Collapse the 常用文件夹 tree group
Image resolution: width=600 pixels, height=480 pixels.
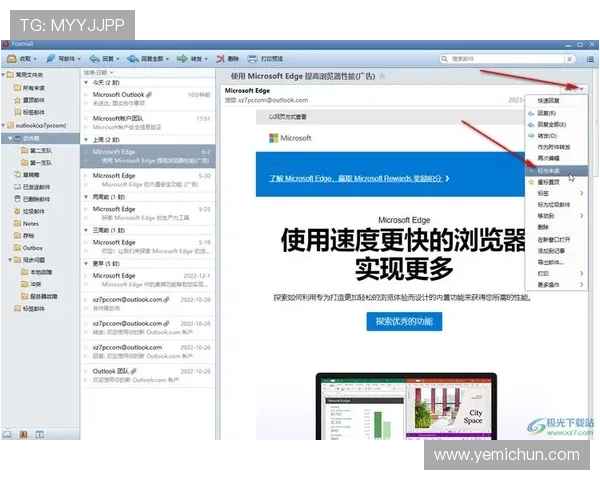coord(3,75)
